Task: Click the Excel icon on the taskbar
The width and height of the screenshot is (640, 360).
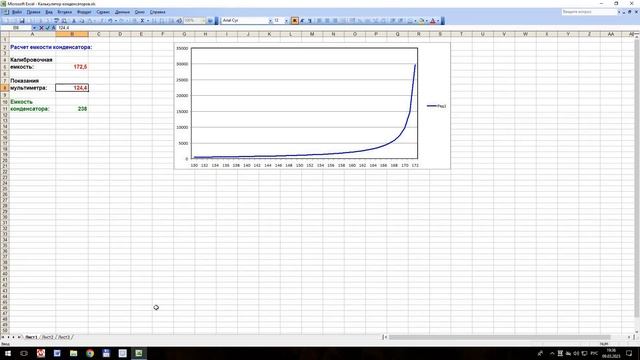Action: (139, 353)
